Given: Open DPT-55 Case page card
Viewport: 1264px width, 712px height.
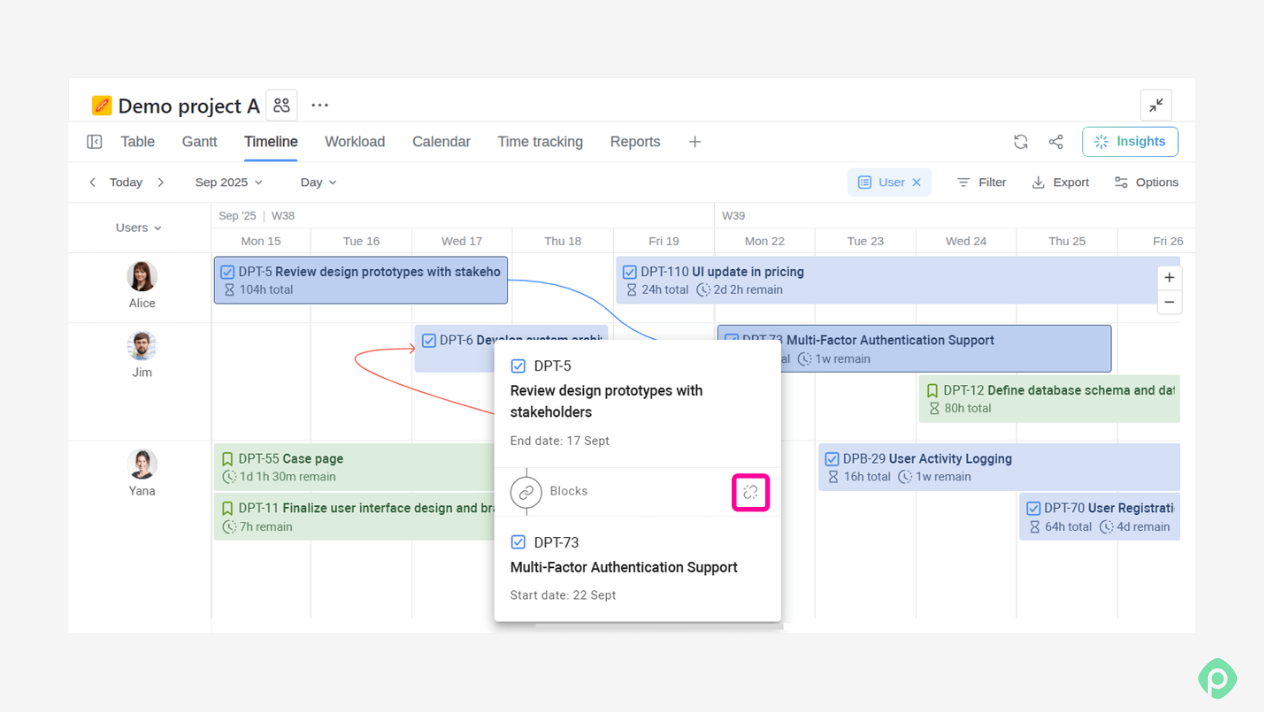Looking at the screenshot, I should [x=354, y=467].
